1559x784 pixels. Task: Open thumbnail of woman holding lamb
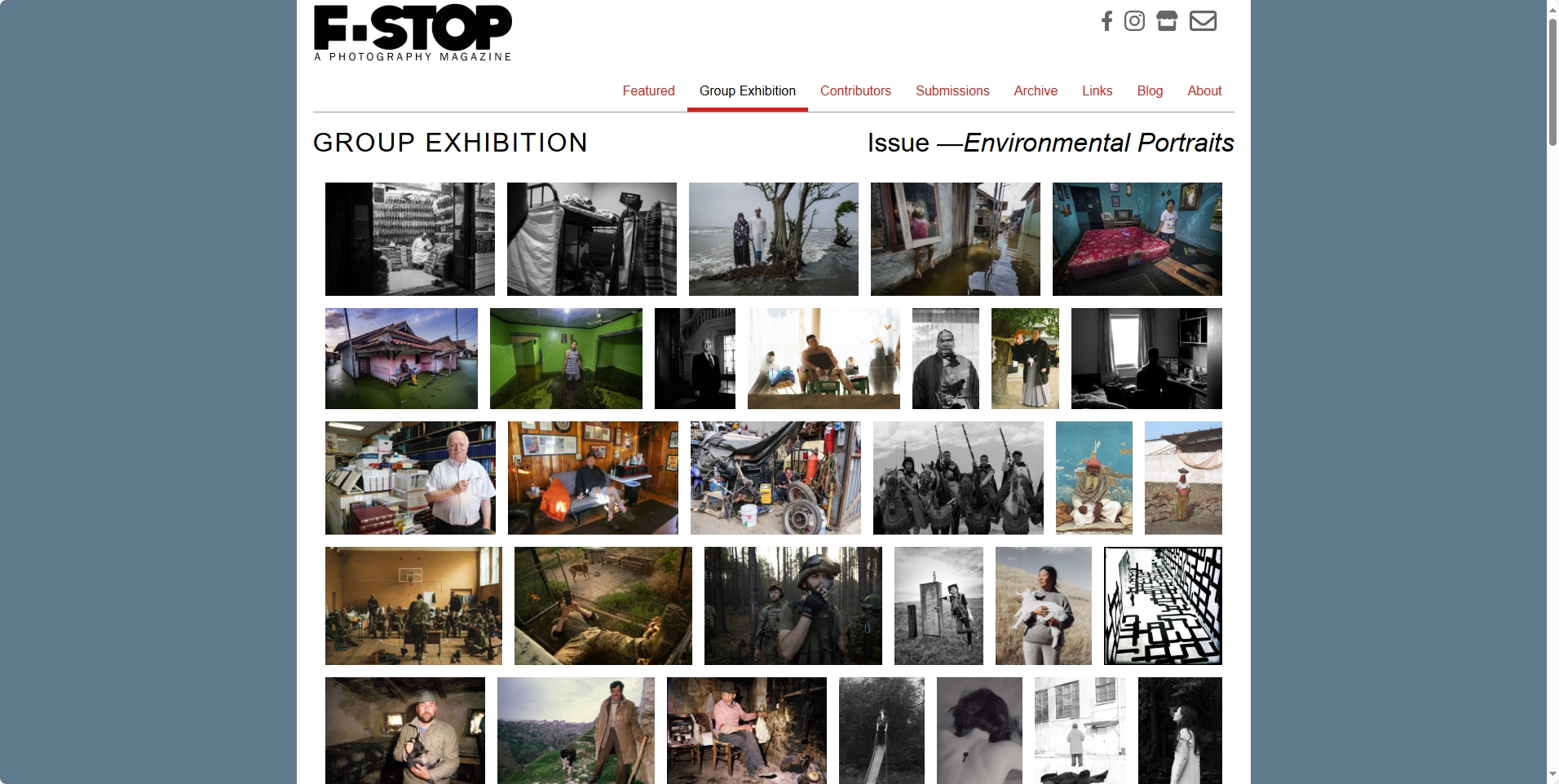[x=1043, y=606]
